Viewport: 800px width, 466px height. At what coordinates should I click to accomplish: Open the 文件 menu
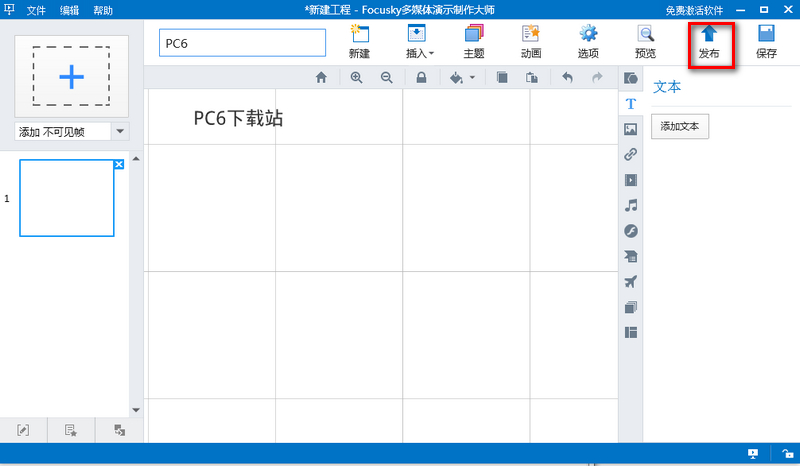pos(36,10)
